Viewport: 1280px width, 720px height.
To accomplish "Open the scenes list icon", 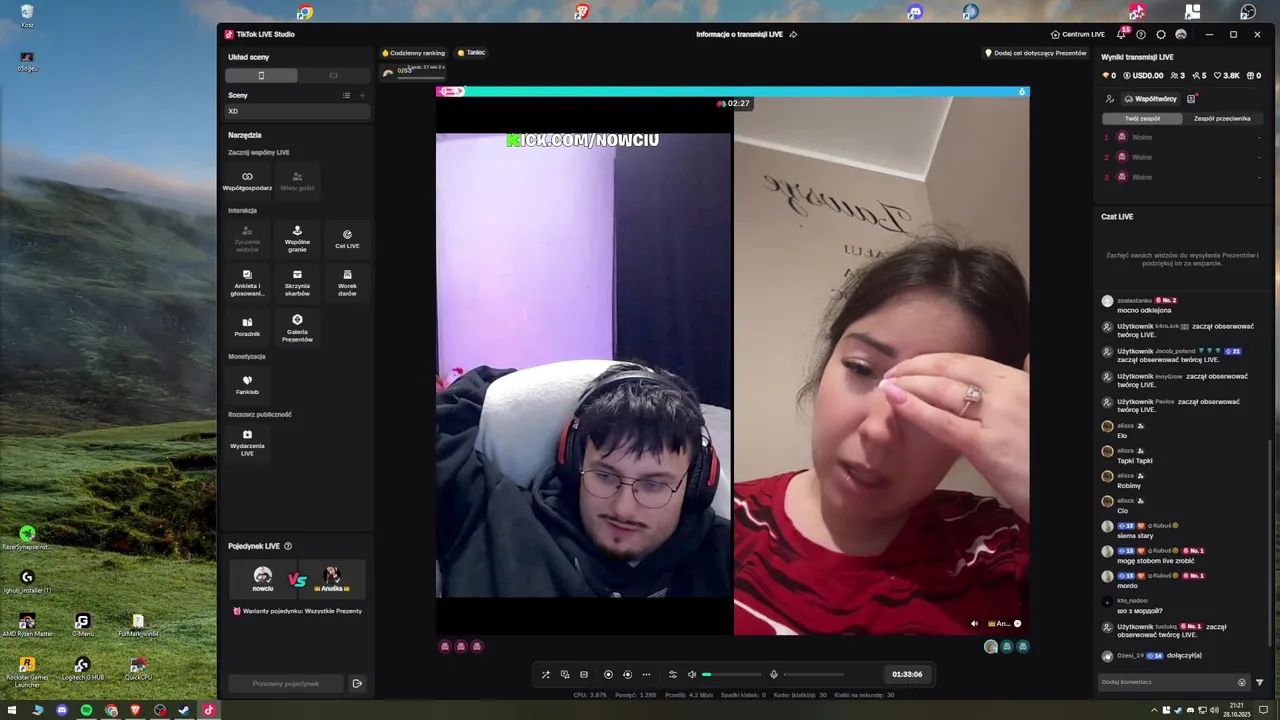I will click(346, 95).
